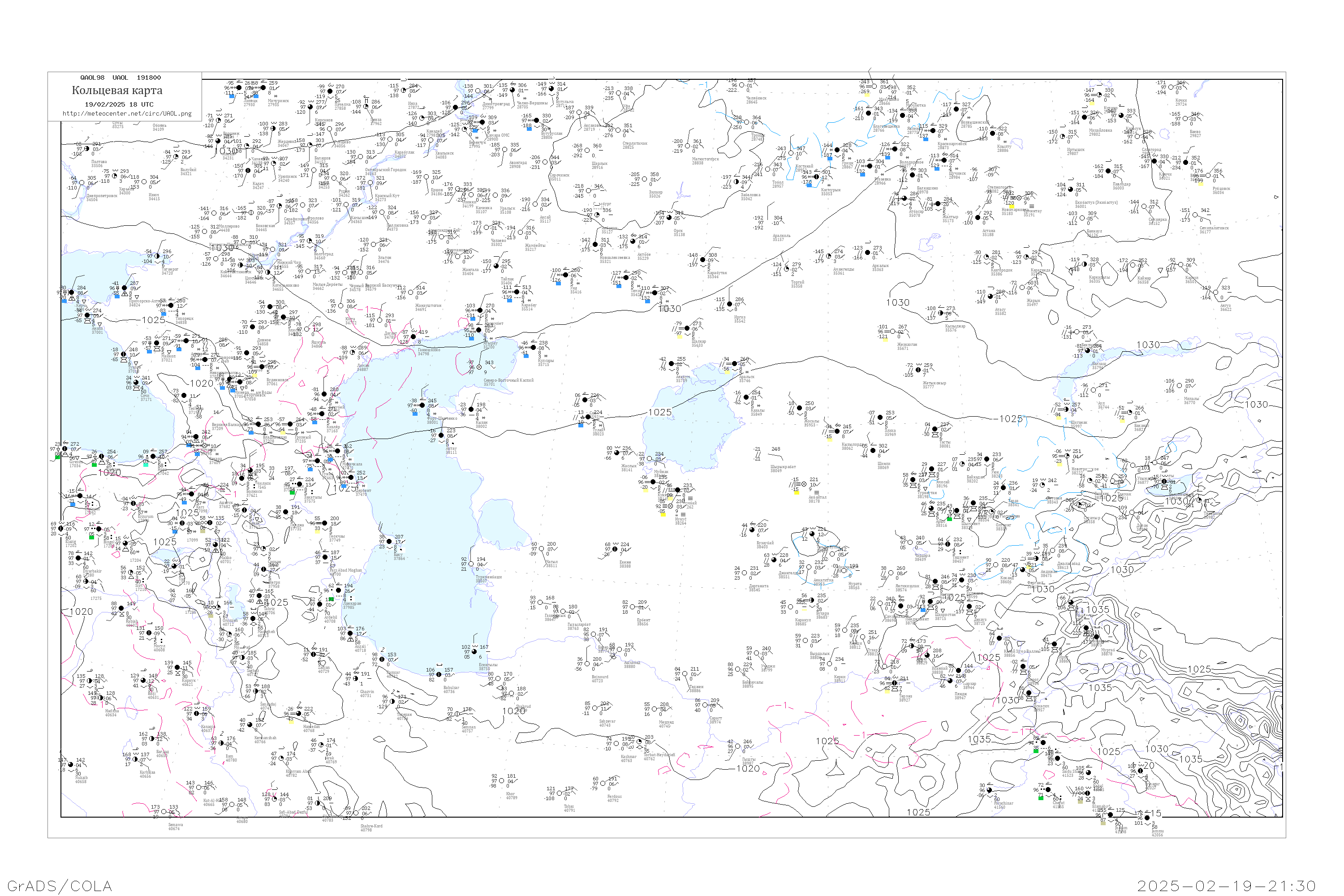Click the Карабутак station filled circle
This screenshot has width=1344, height=896.
tap(702, 260)
